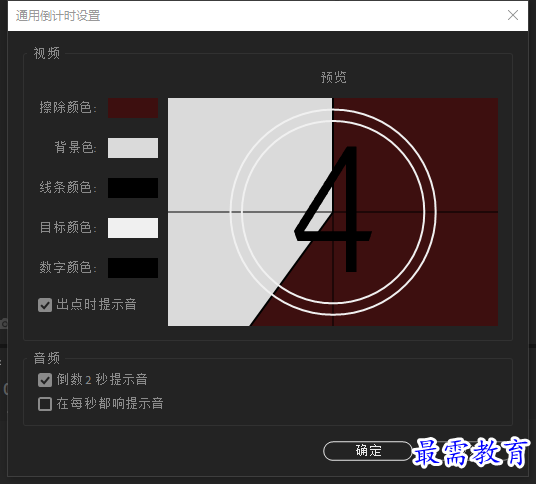Click the 目标颜色 label text
Viewport: 536px width, 484px height.
(68, 227)
